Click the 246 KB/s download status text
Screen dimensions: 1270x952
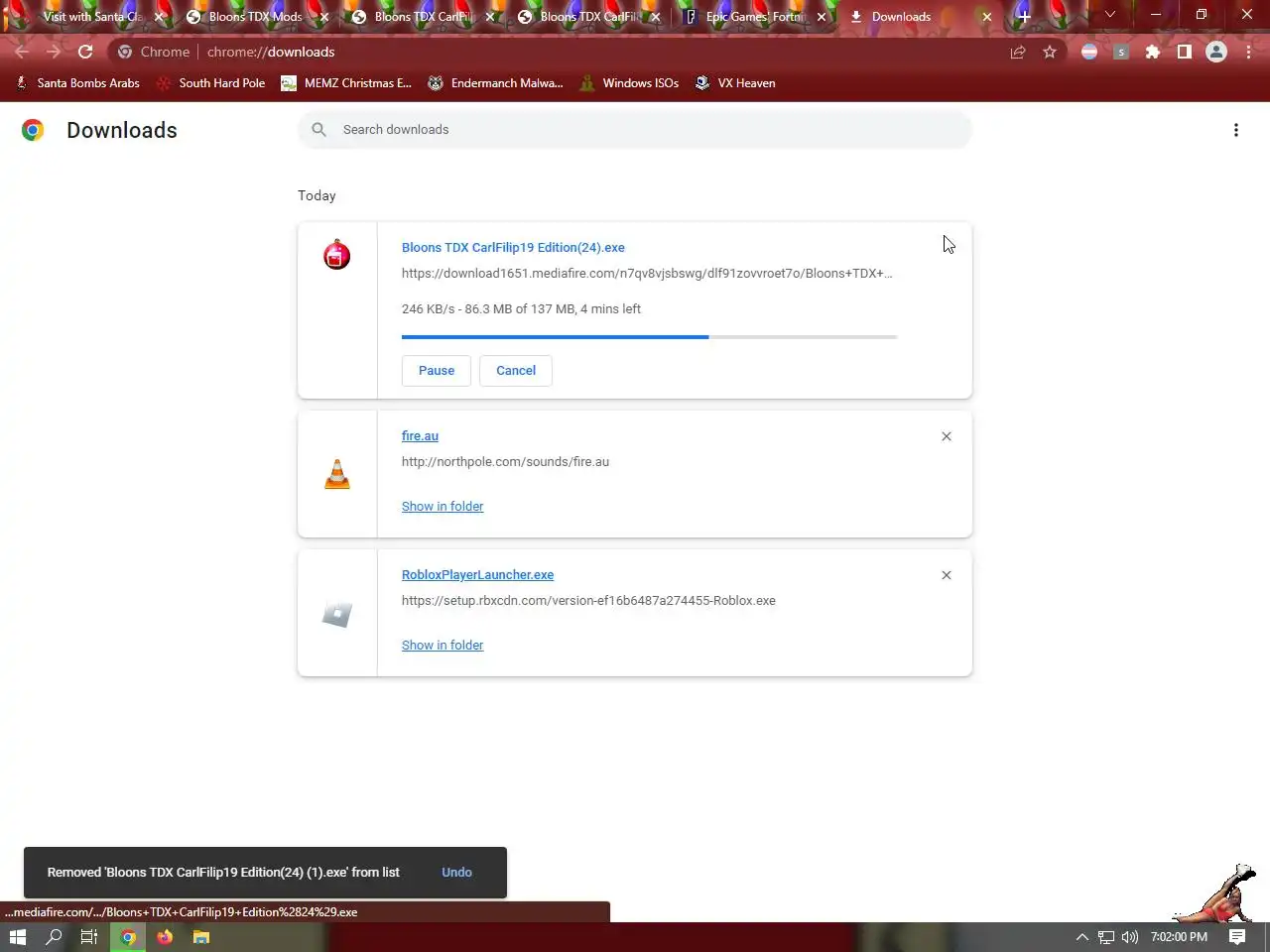click(521, 309)
